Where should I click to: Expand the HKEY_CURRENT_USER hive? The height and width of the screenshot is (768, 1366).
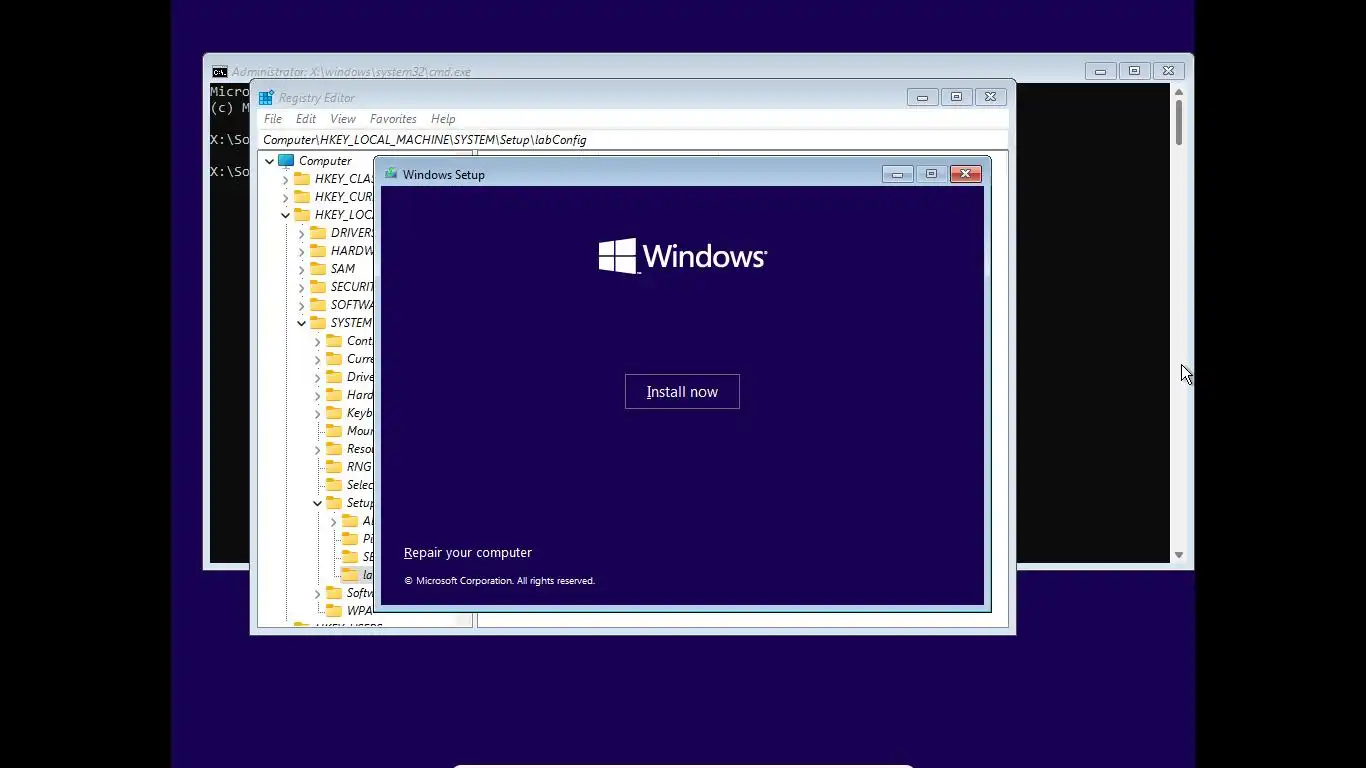tap(285, 197)
